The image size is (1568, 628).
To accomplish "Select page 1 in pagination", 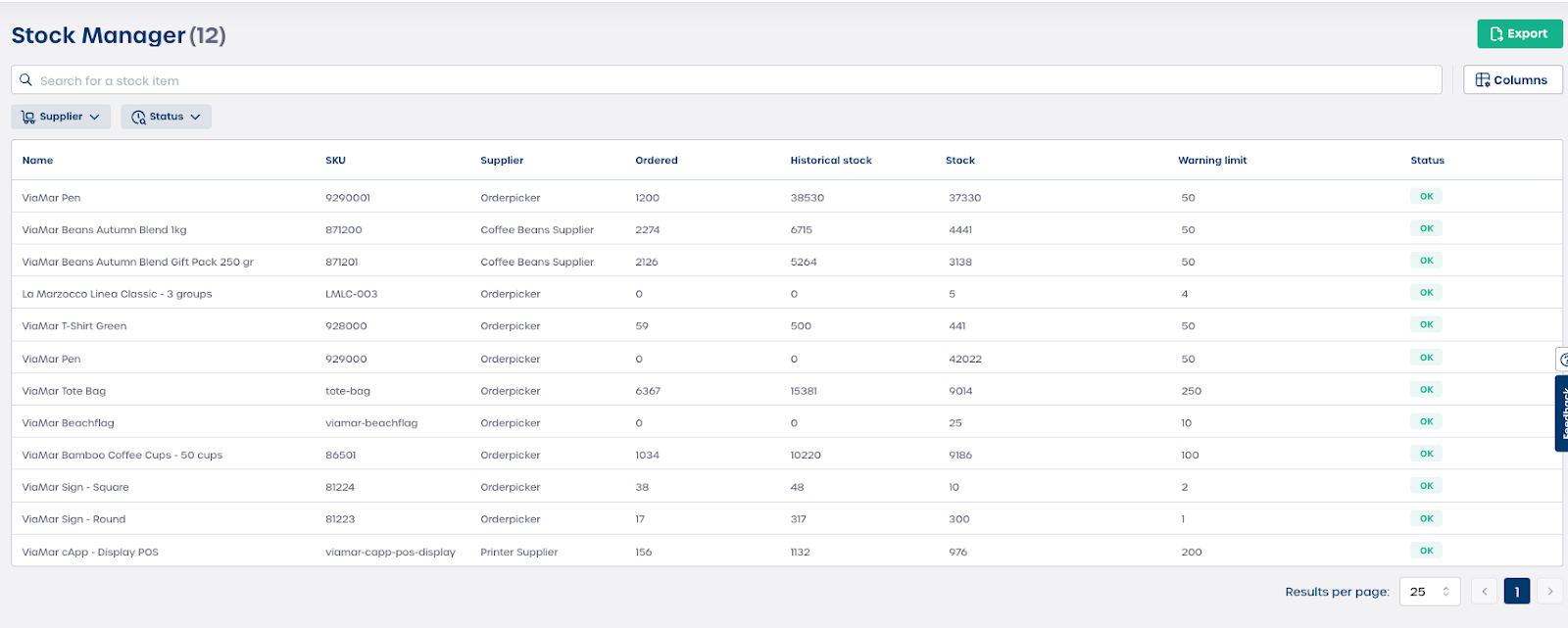I will click(1517, 592).
